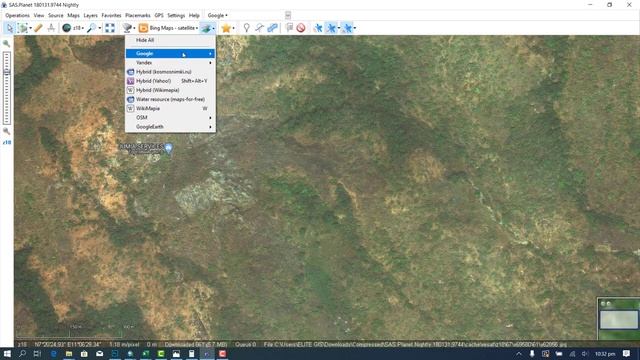Select the add polygon tool icon

[x=272, y=28]
